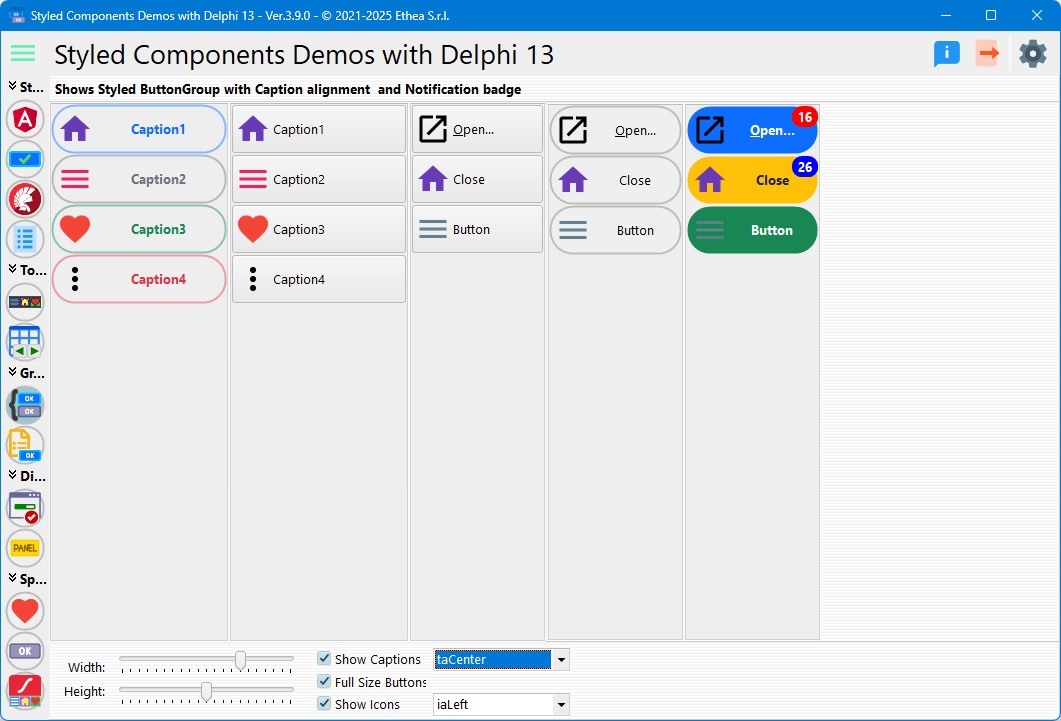Open the grid with green arrows icon
1061x721 pixels.
click(25, 342)
